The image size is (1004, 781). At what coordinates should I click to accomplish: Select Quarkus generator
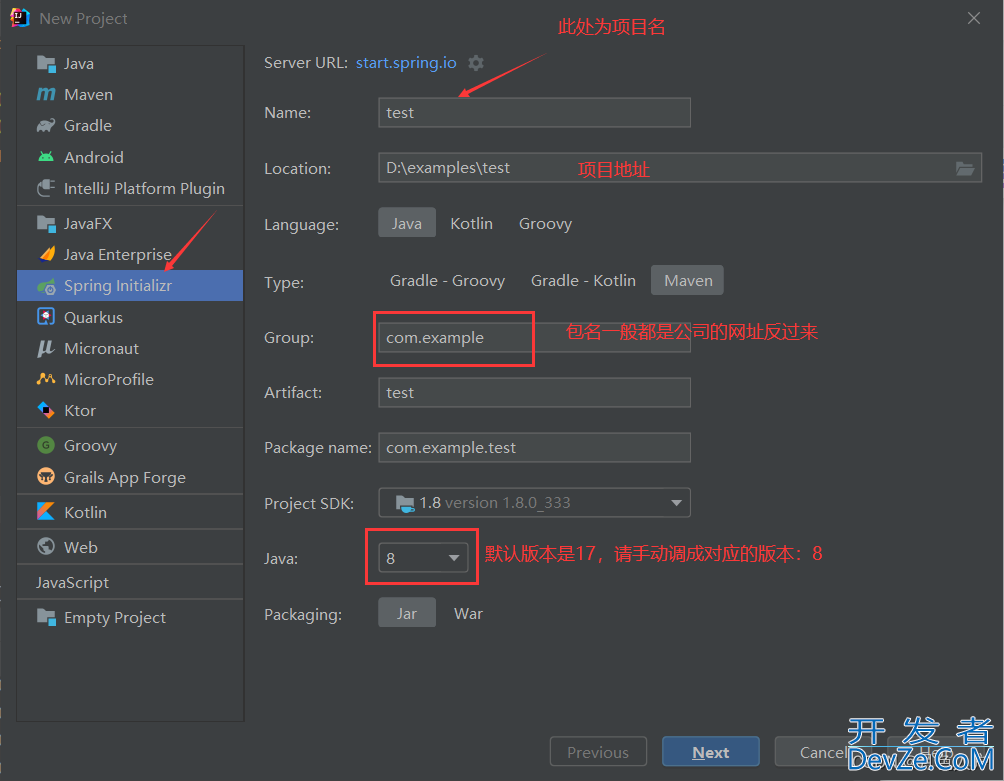[x=130, y=317]
